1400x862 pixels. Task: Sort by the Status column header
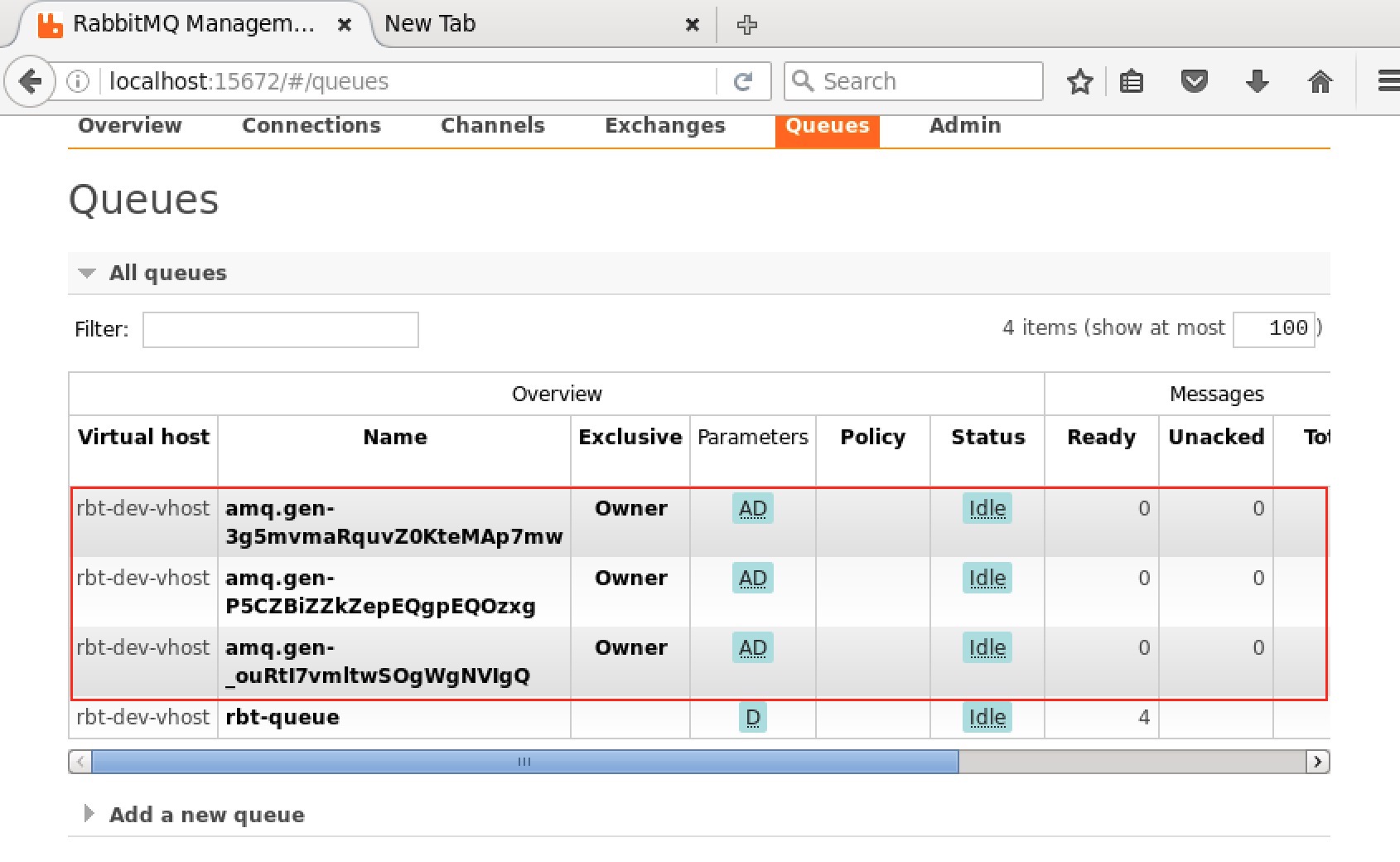(987, 437)
